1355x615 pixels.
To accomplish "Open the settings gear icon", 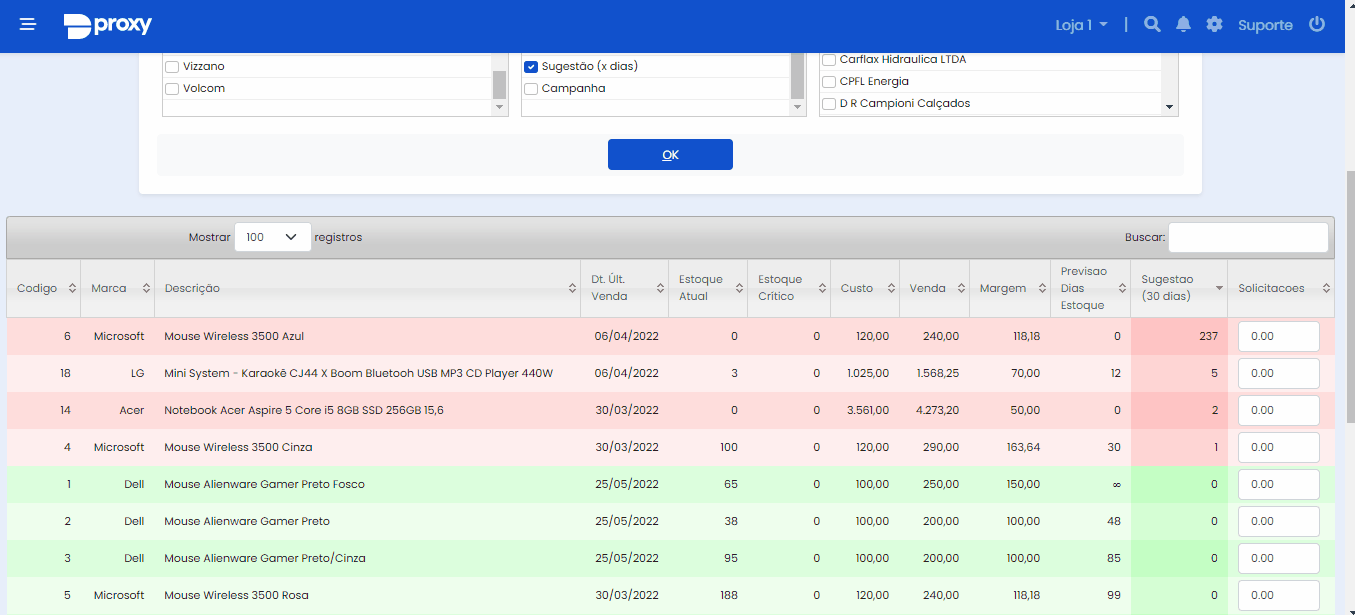I will tap(1214, 24).
